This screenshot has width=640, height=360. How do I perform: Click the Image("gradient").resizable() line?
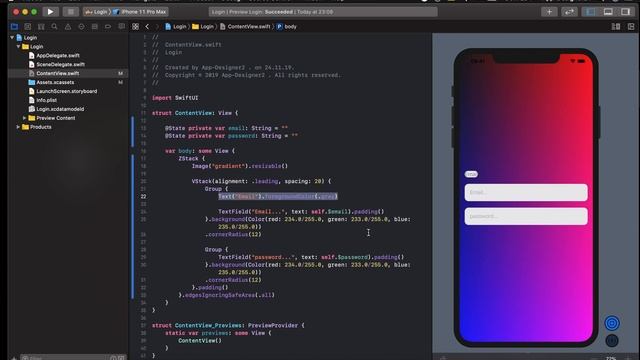click(240, 166)
